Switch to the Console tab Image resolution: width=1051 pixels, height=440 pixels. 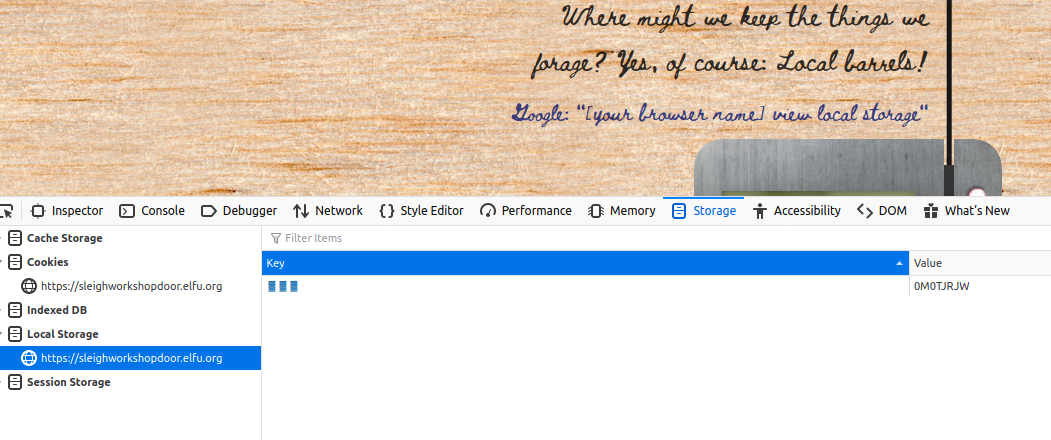[151, 211]
